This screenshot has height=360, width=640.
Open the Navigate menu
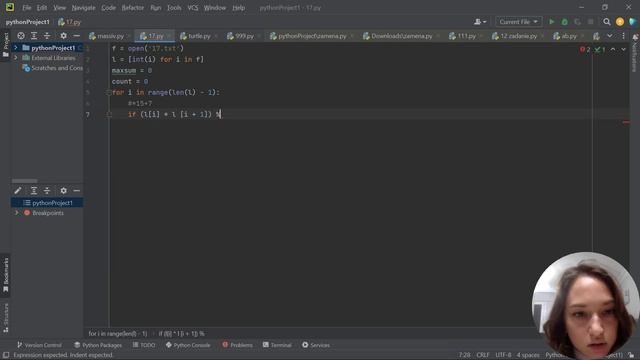[x=83, y=8]
